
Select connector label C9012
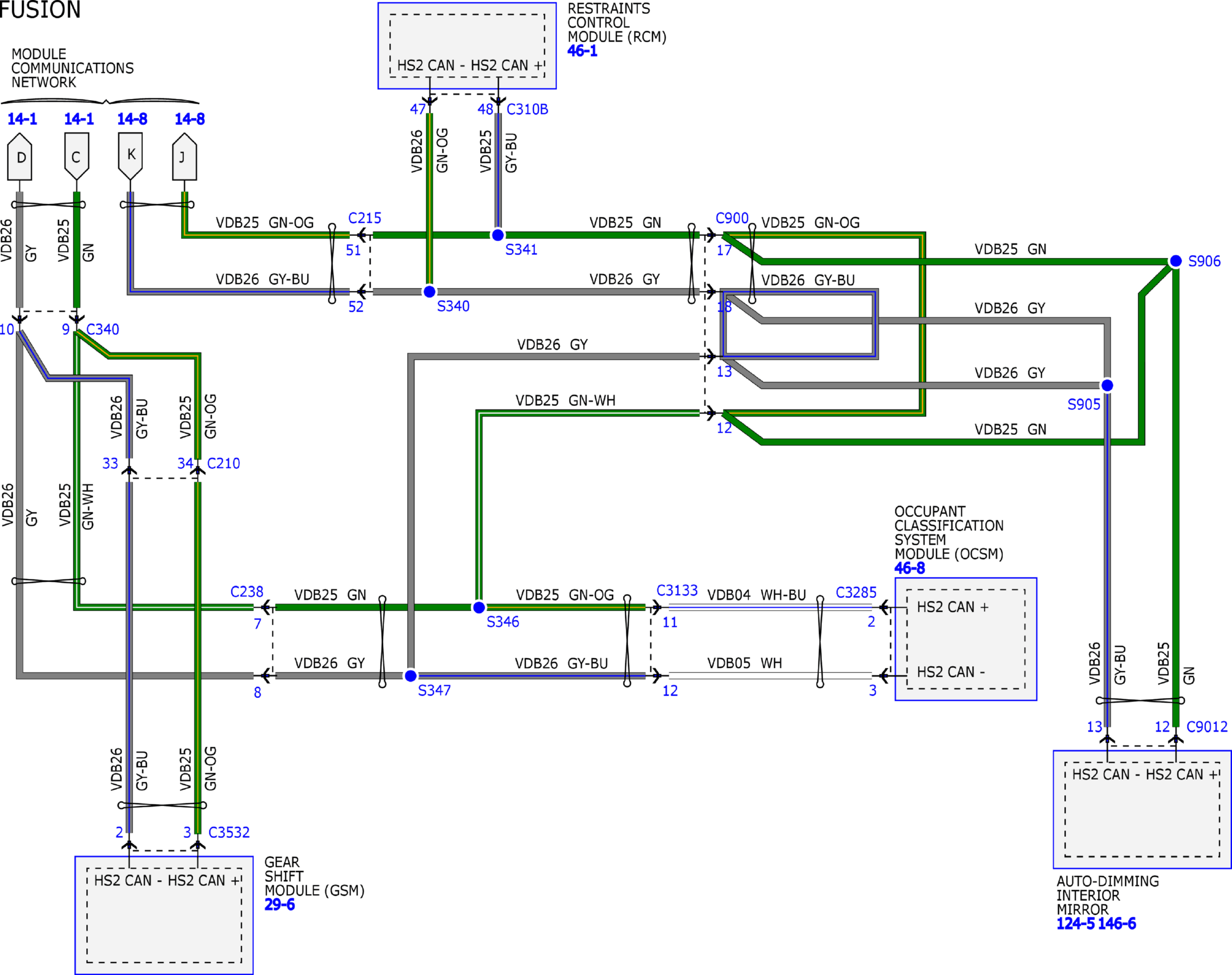pyautogui.click(x=1208, y=727)
